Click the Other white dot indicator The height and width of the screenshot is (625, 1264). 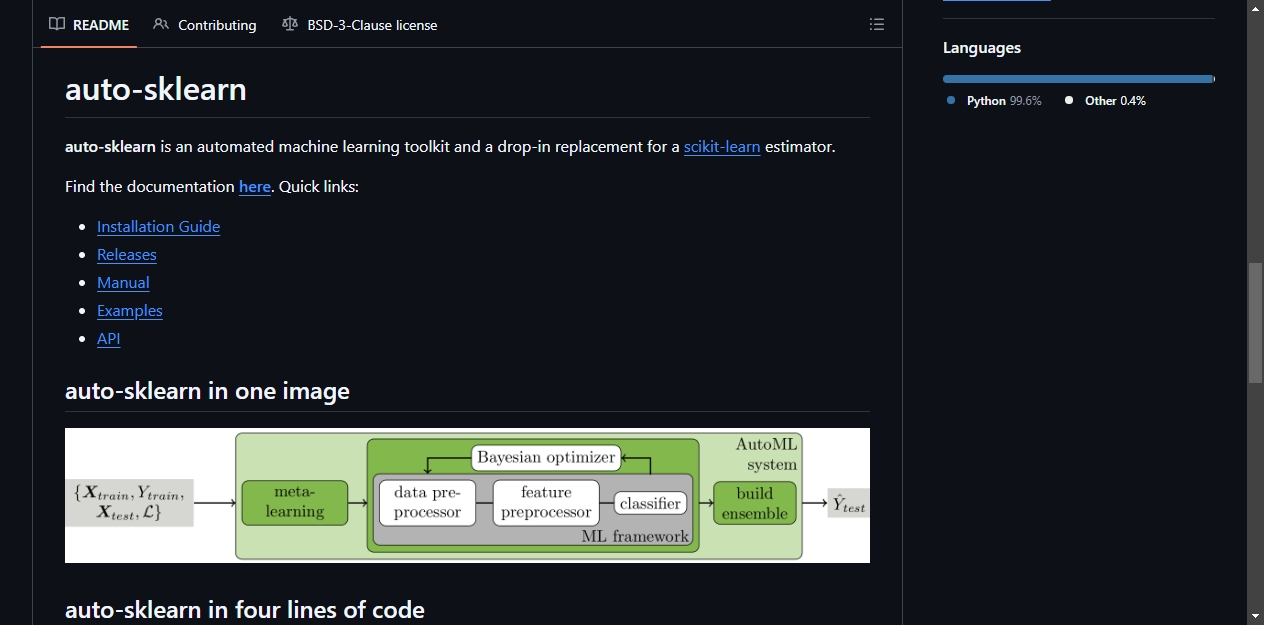(1069, 100)
